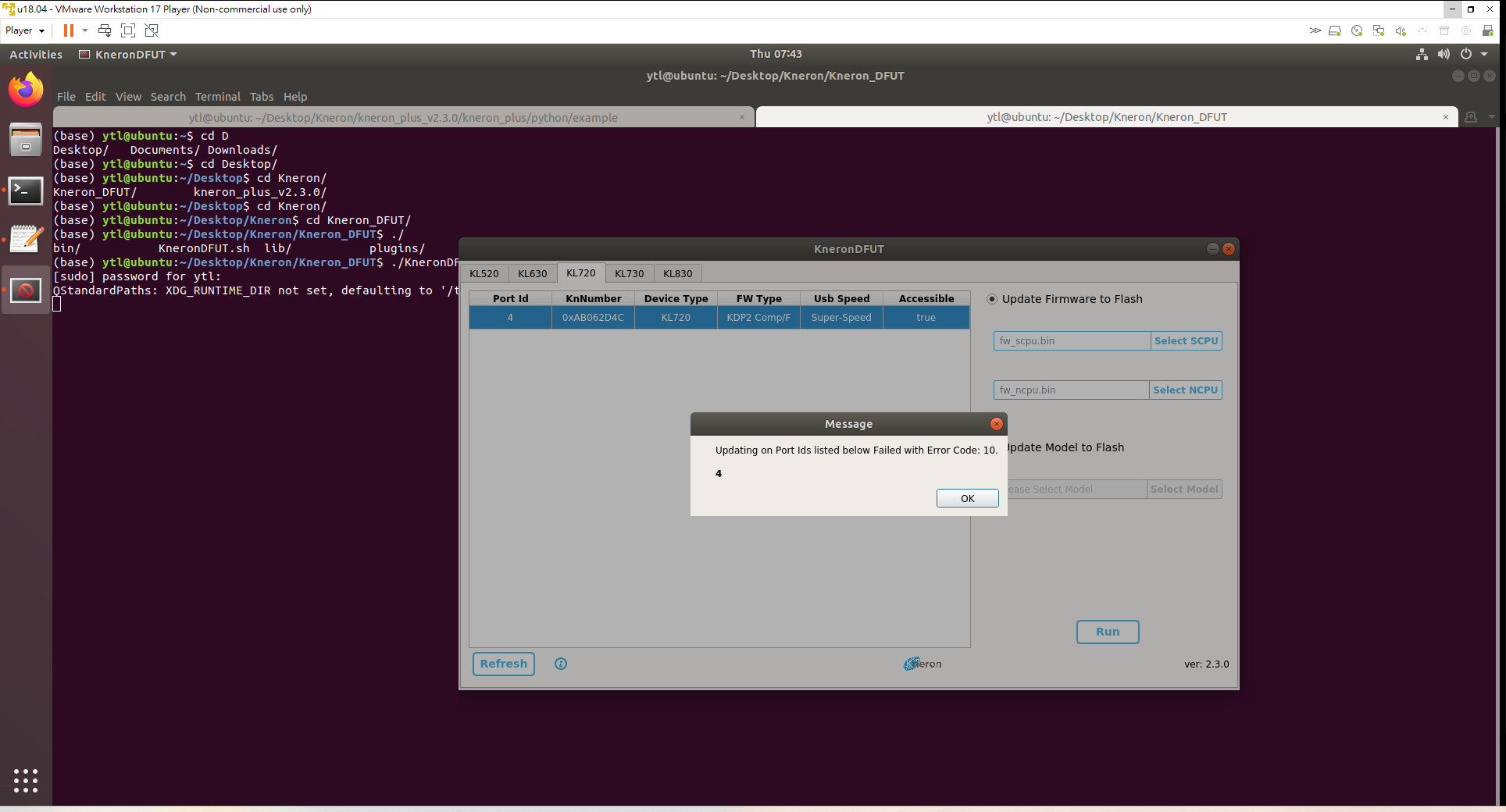Open the Player menu dropdown
This screenshot has height=812, width=1506.
click(x=25, y=30)
